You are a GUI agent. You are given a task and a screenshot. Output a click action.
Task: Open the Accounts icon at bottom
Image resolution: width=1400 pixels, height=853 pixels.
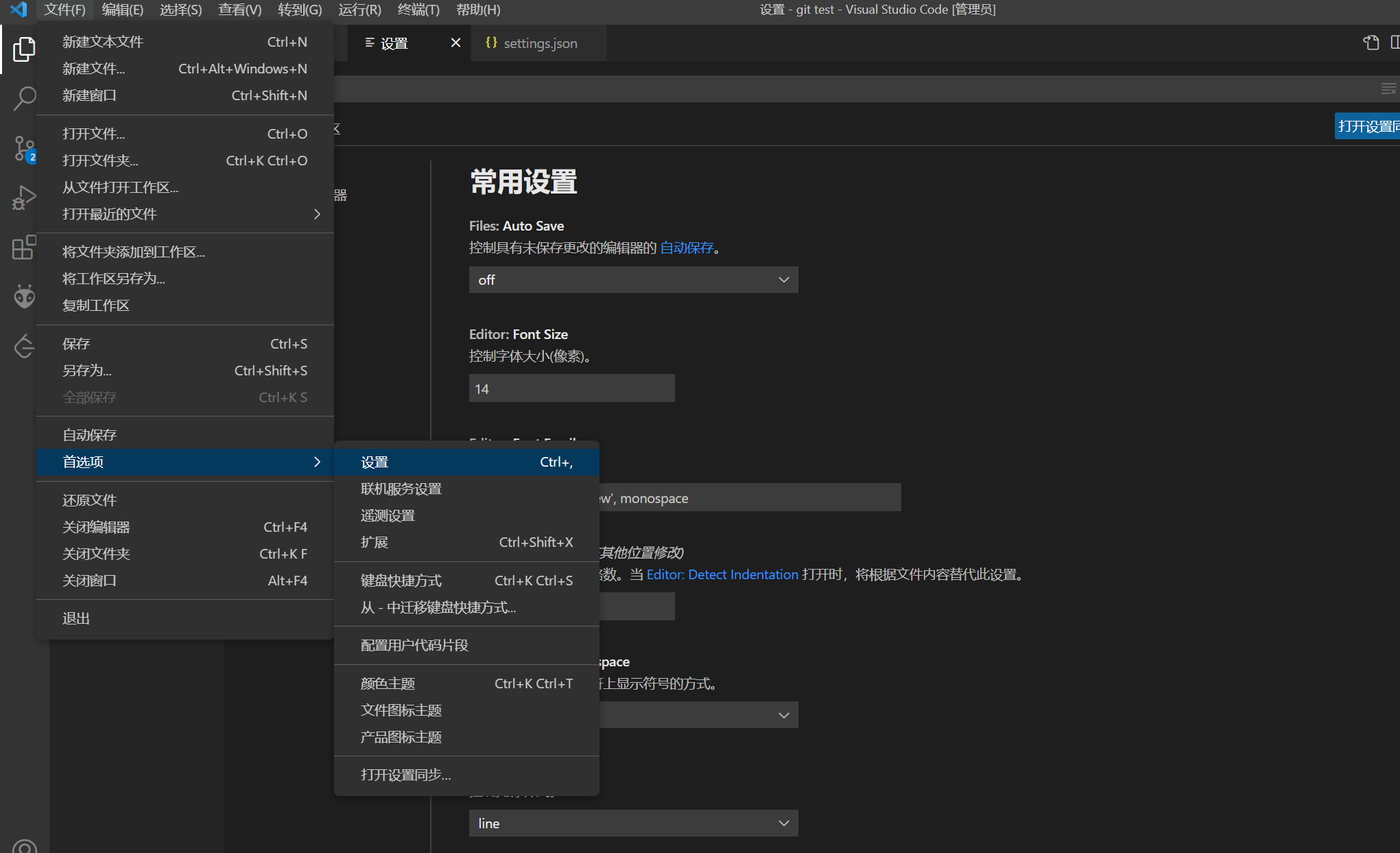(x=24, y=845)
